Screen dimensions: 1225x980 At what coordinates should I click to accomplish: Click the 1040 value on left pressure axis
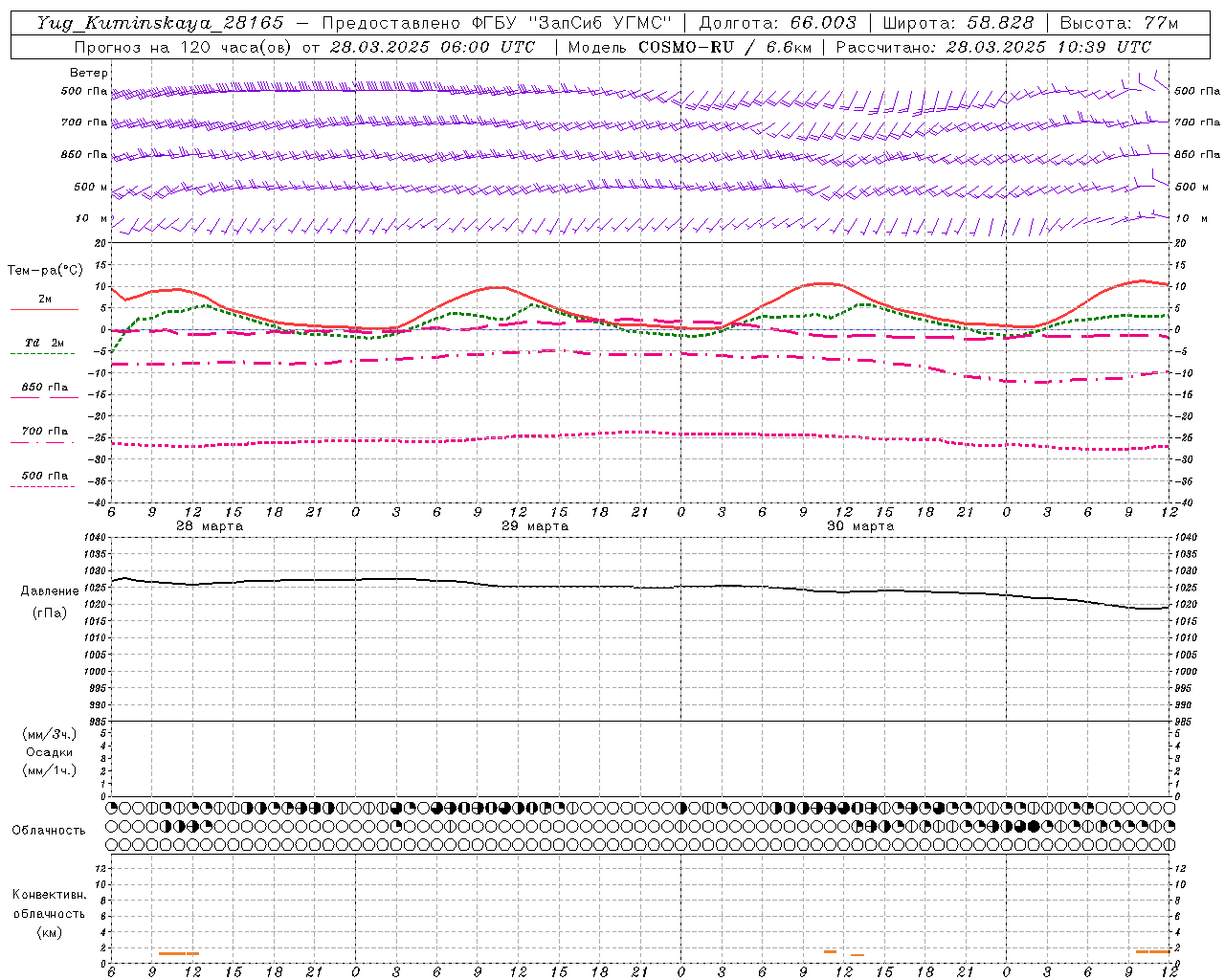[94, 538]
